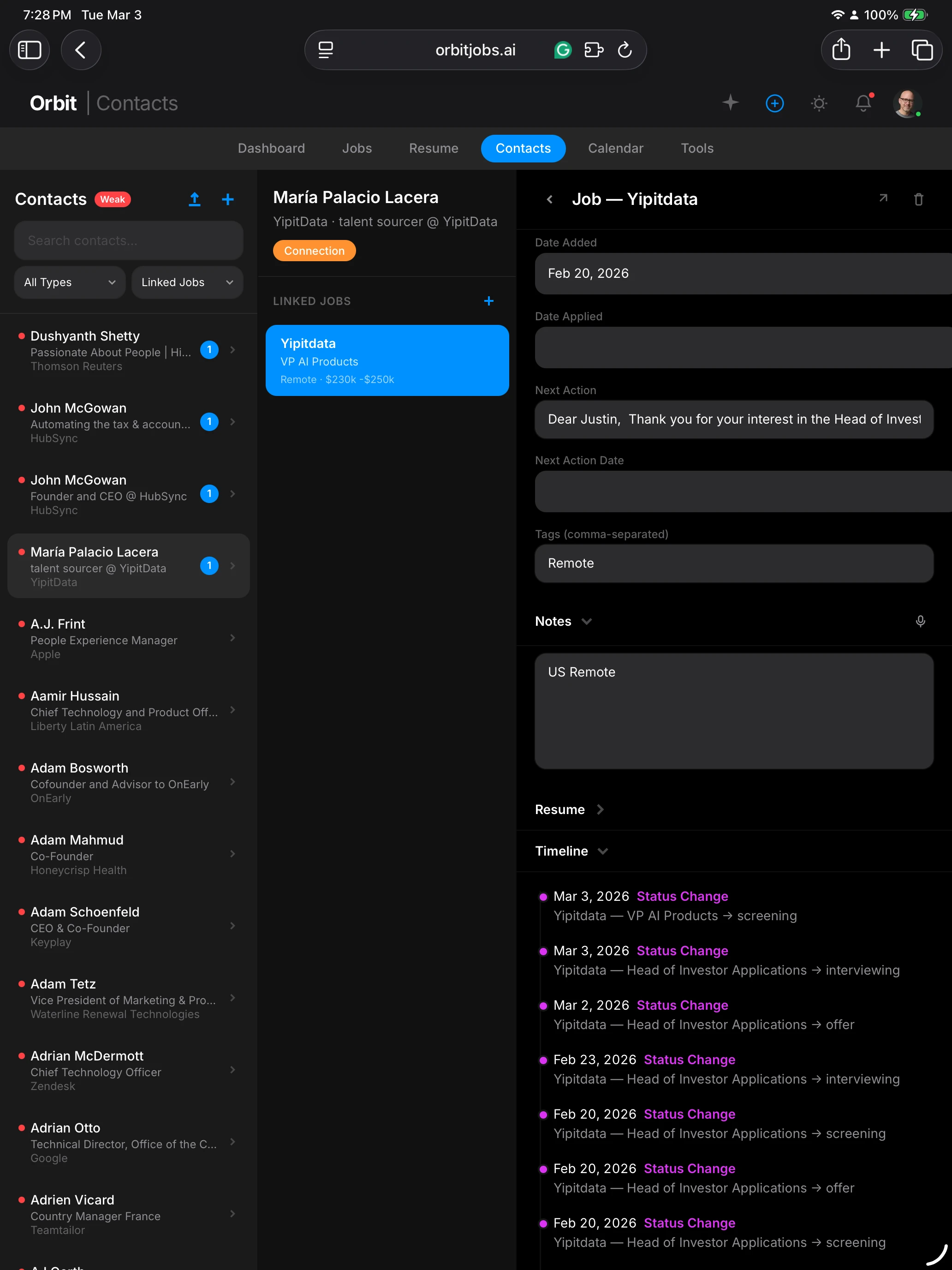Open the Yipitdata job via the external arrow icon

883,198
